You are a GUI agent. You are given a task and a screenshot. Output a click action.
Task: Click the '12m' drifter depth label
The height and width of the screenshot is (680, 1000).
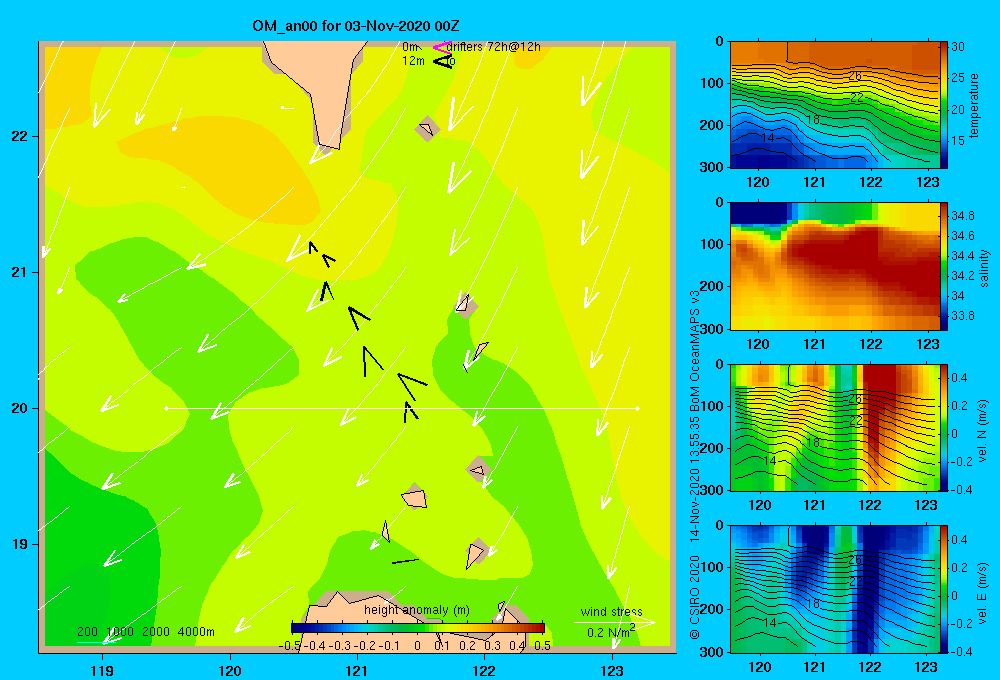413,61
